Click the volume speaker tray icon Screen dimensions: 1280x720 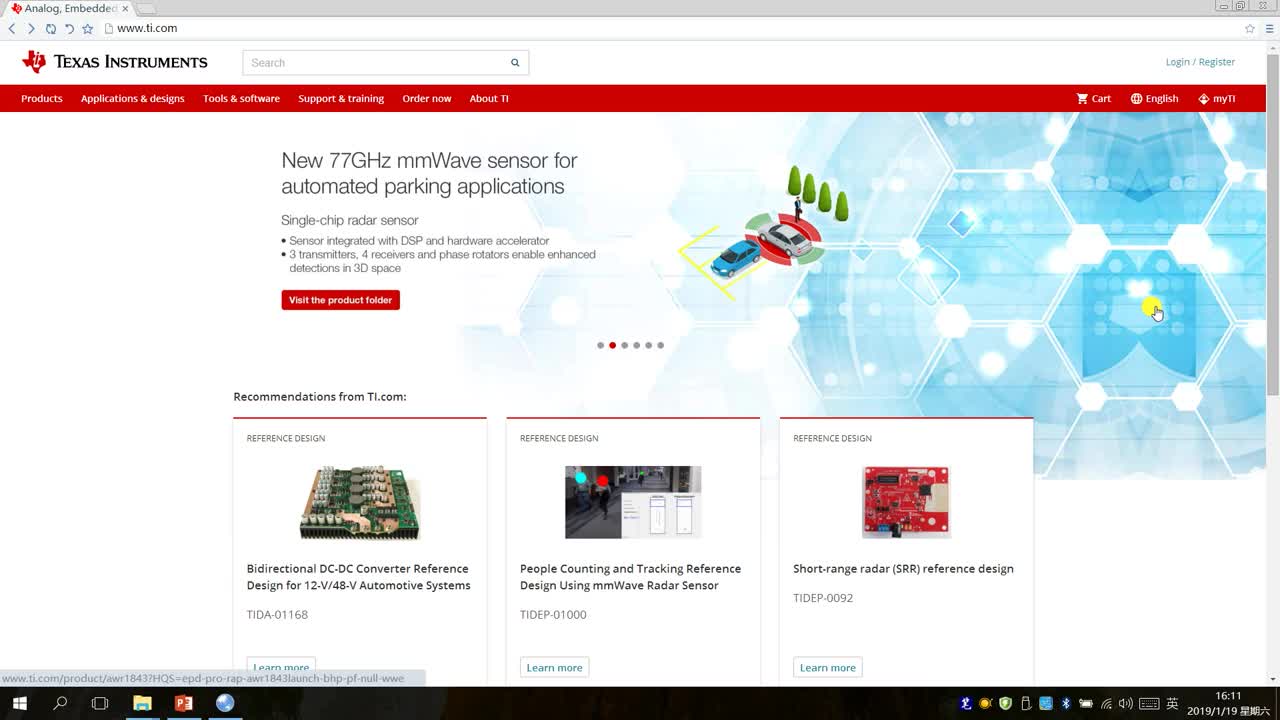point(1126,703)
